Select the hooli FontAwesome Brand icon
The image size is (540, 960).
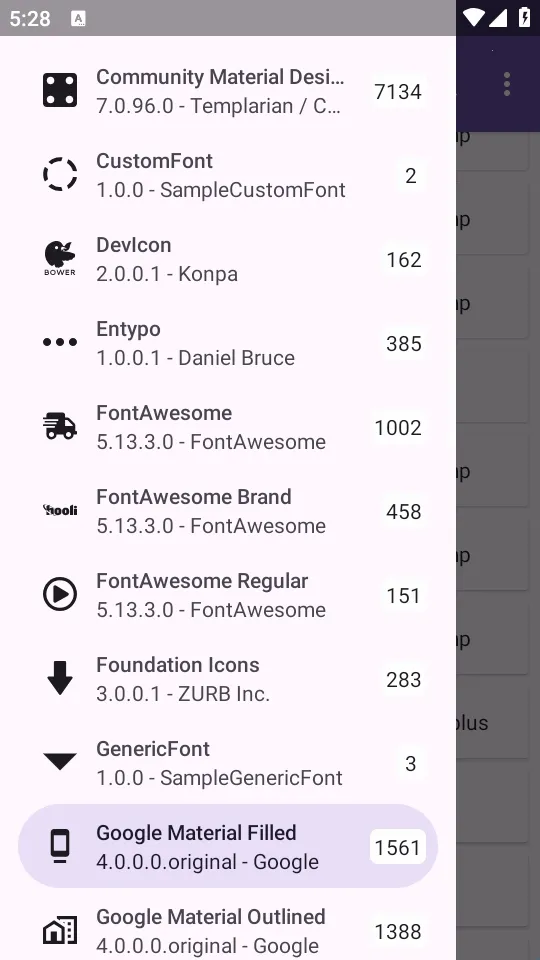[60, 510]
